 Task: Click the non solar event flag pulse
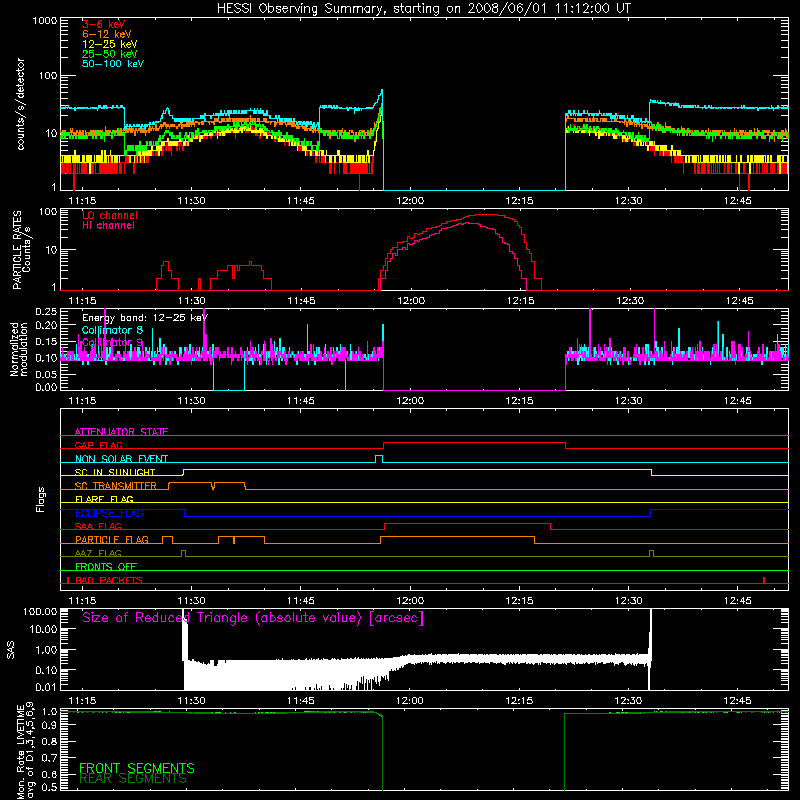click(x=379, y=458)
